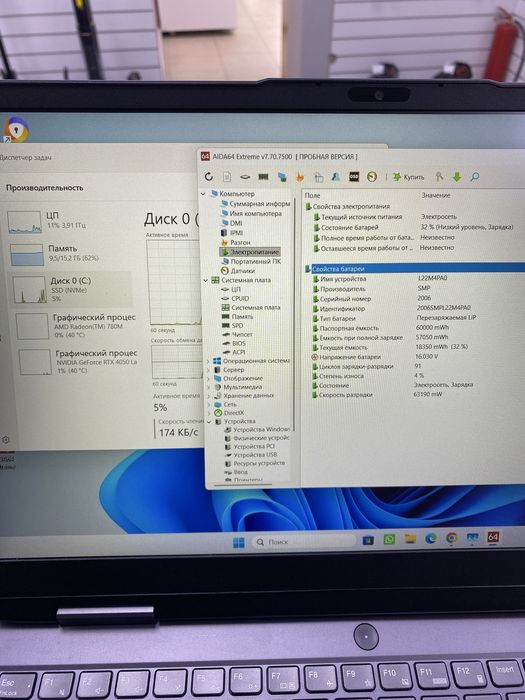This screenshot has width=525, height=700.
Task: Click the Refresh icon in AIDA64 toolbar
Action: (x=208, y=177)
